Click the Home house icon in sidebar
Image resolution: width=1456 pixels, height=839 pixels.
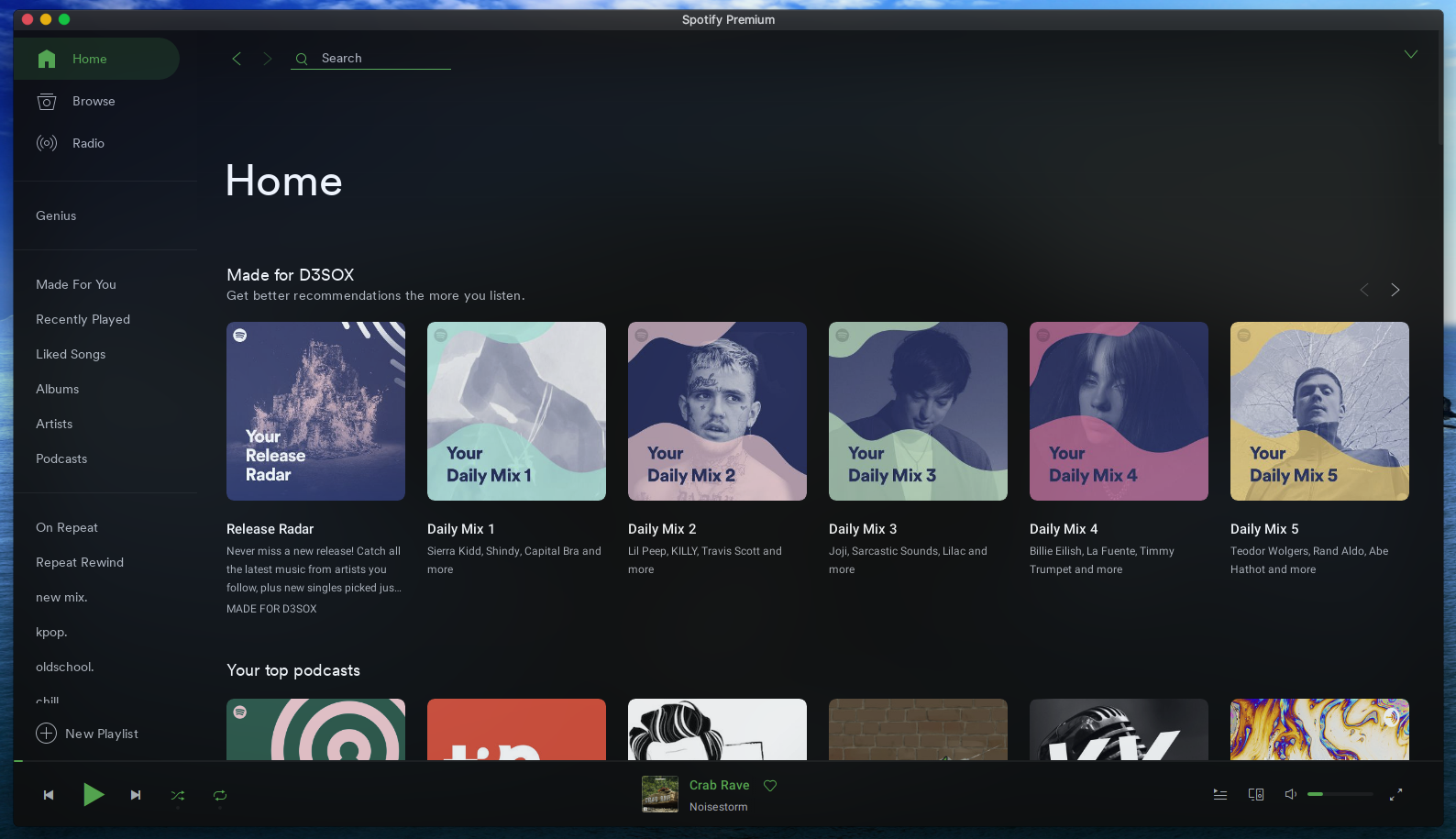click(x=47, y=59)
